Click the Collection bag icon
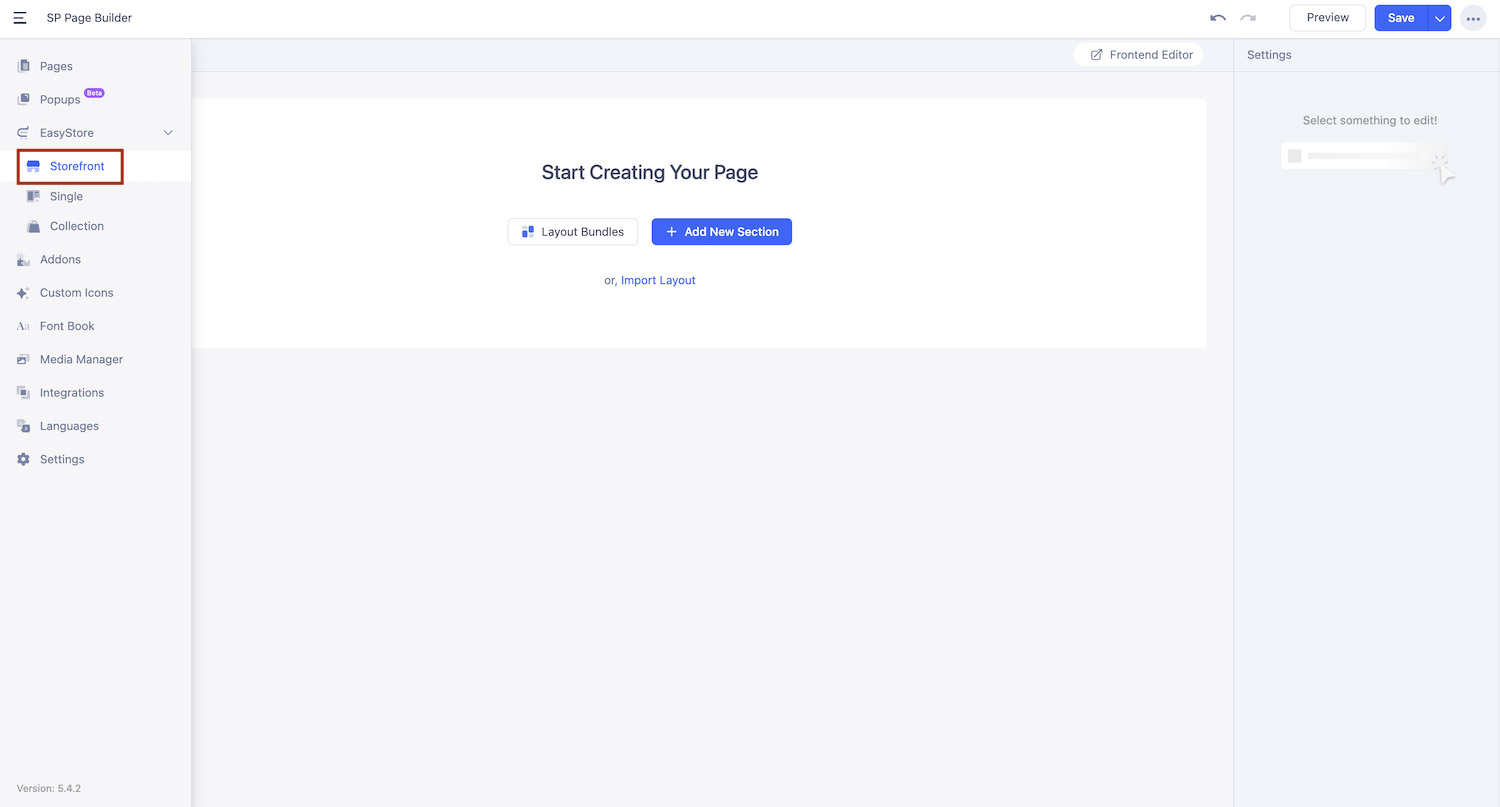 (x=33, y=226)
